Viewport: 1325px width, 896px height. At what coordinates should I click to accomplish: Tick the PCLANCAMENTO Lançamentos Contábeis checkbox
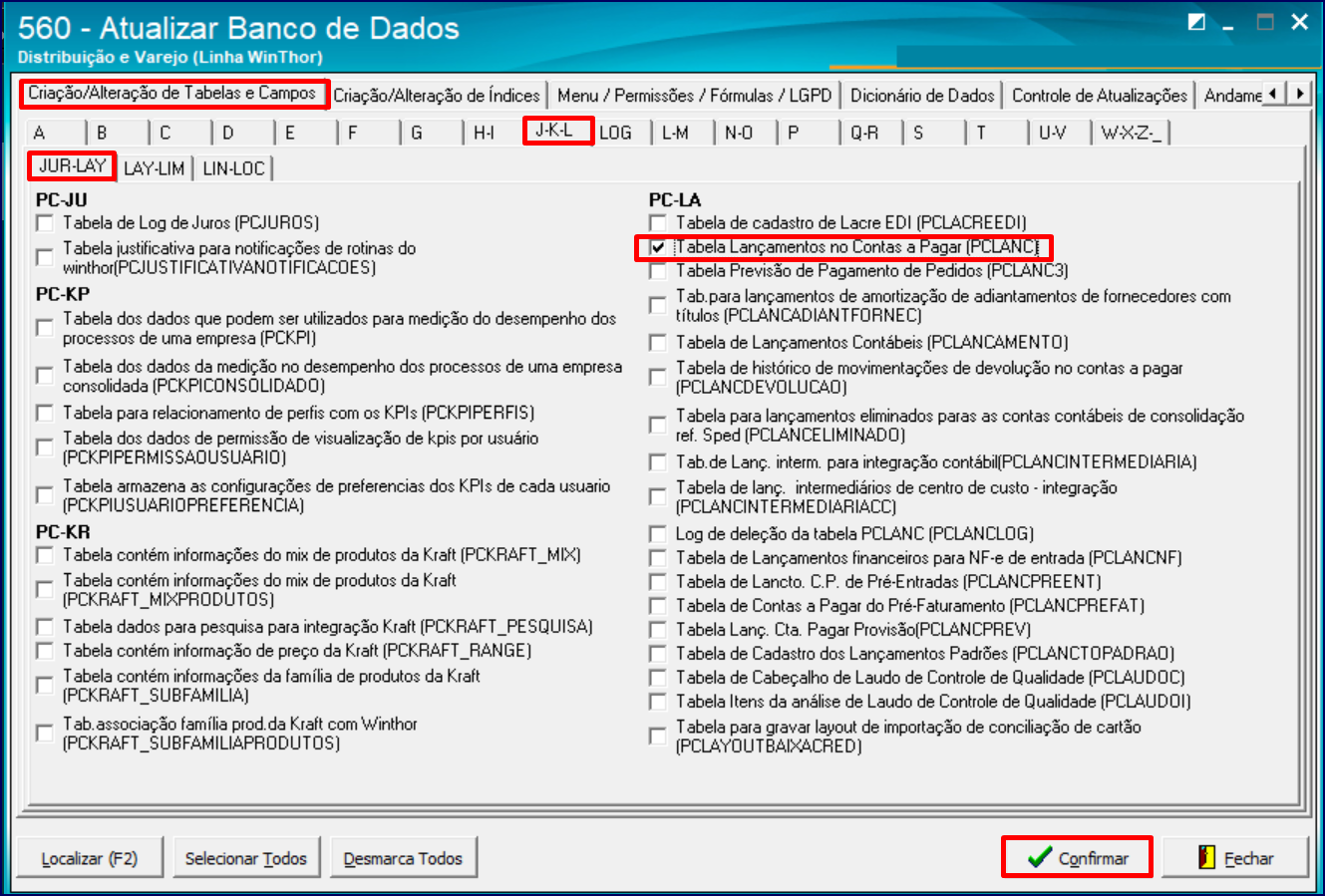coord(658,343)
